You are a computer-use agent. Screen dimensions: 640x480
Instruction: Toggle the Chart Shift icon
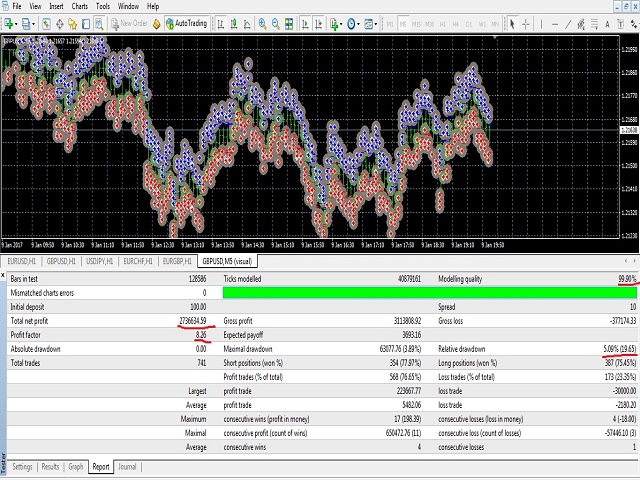318,24
